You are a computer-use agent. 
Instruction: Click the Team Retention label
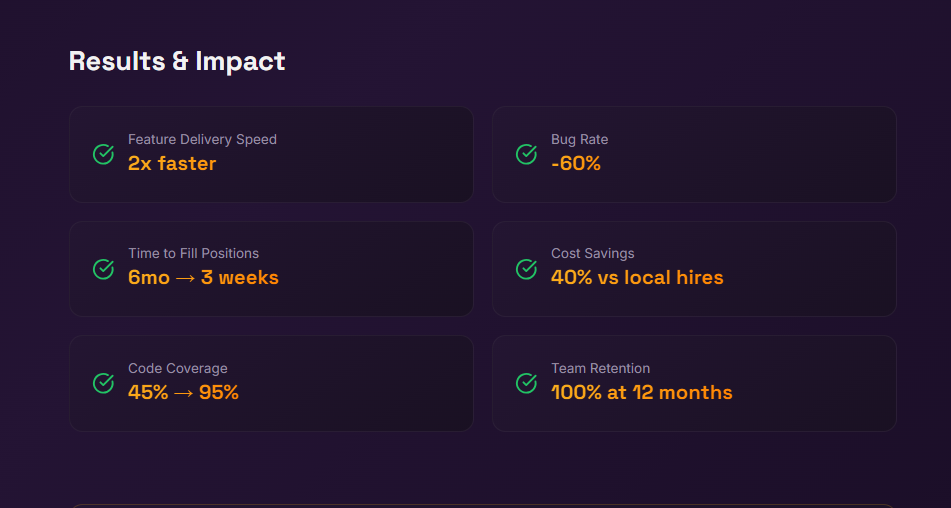600,368
